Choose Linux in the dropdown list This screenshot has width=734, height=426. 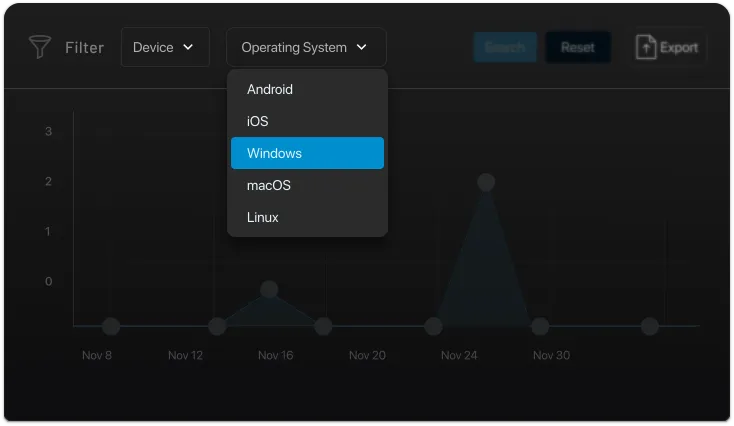(263, 217)
